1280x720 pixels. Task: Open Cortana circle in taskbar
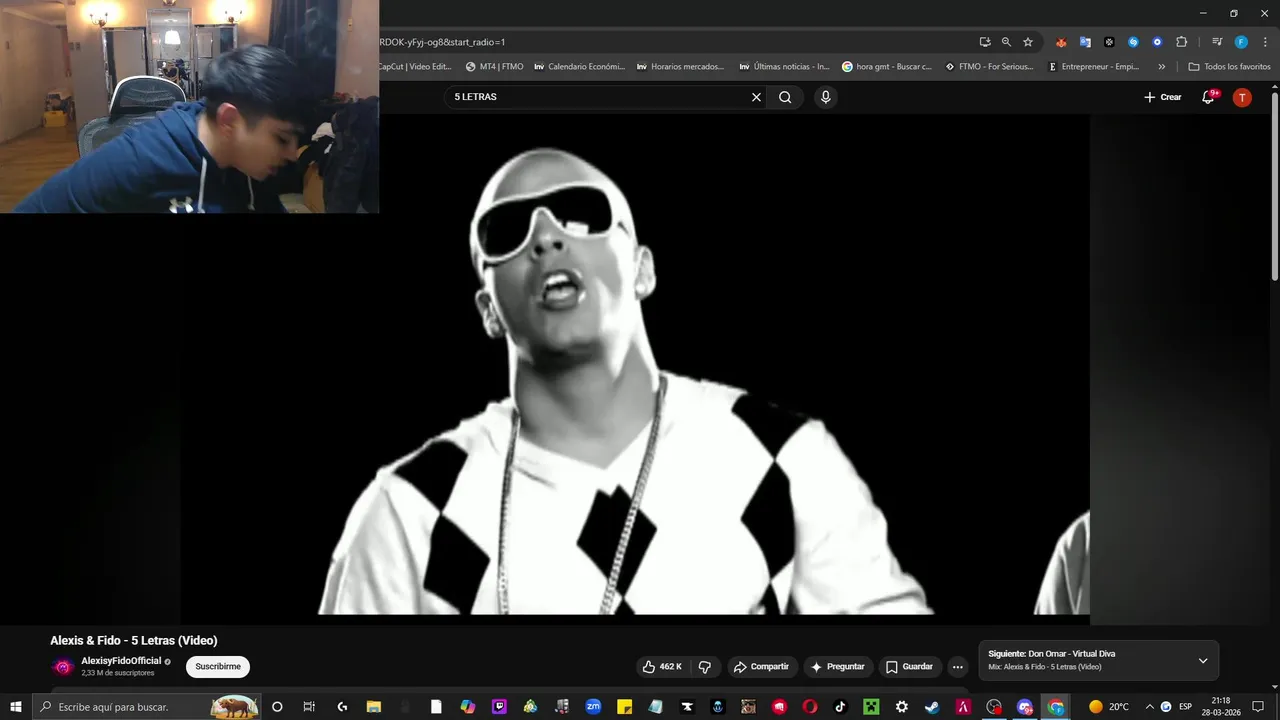[x=277, y=707]
